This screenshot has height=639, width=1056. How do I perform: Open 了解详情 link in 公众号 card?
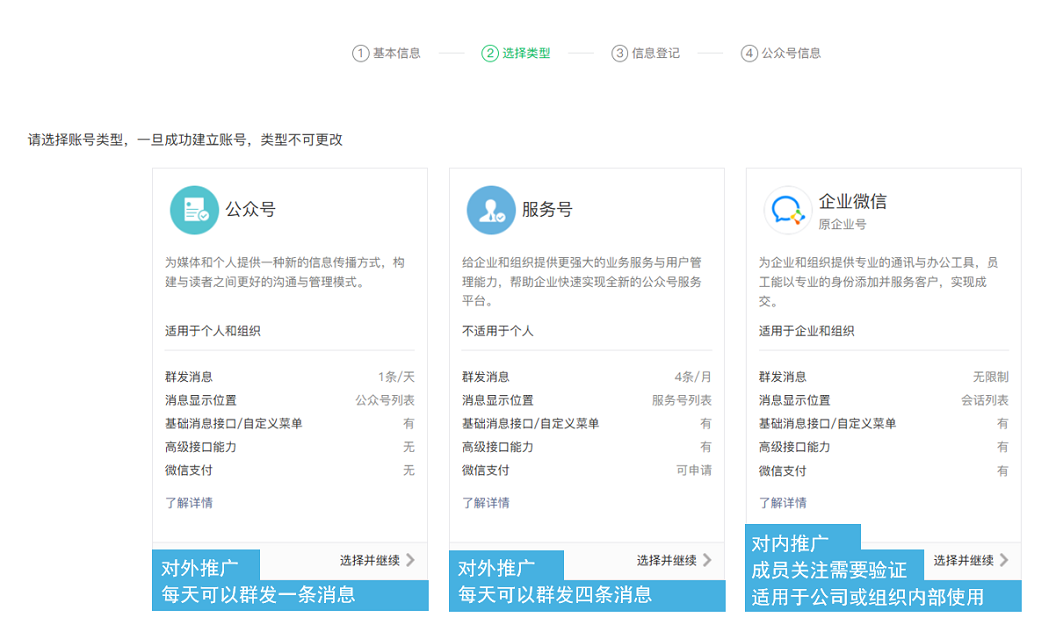pyautogui.click(x=189, y=503)
